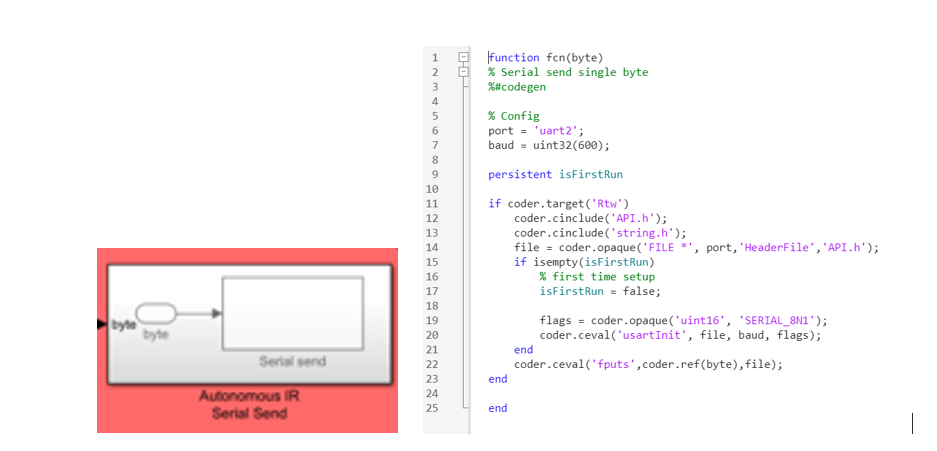The image size is (937, 451).
Task: Collapse the comment block fold on line 2
Action: coord(462,72)
